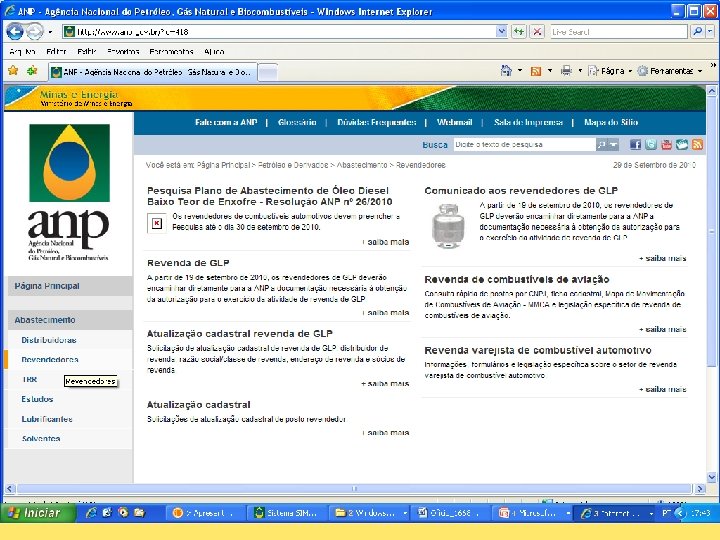
Task: Expand the feeds dropdown arrow
Action: point(550,71)
